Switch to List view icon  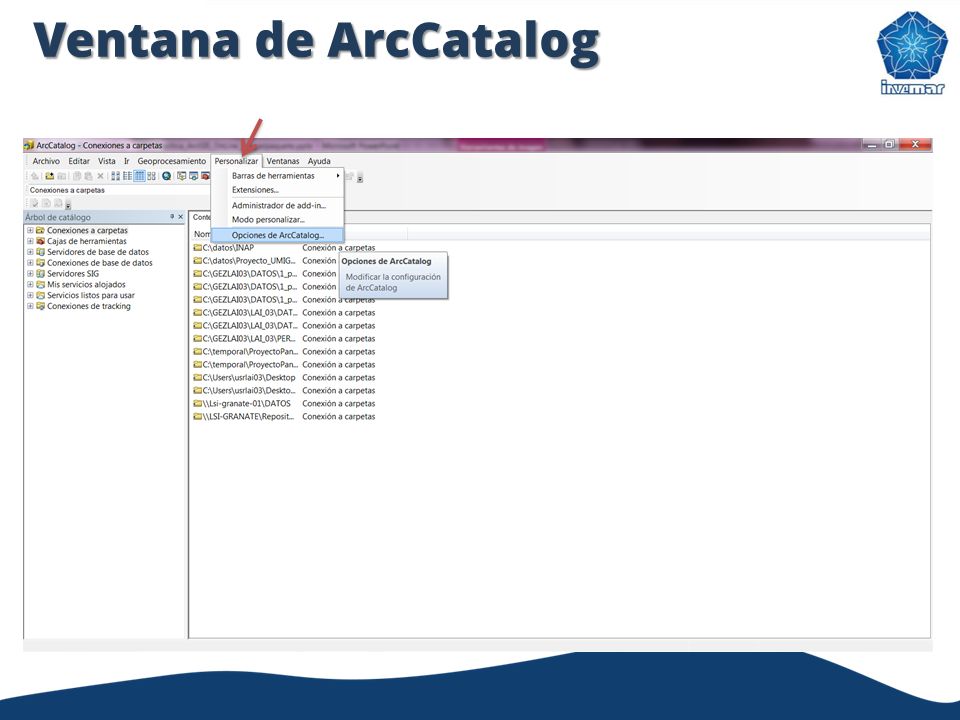tap(127, 176)
